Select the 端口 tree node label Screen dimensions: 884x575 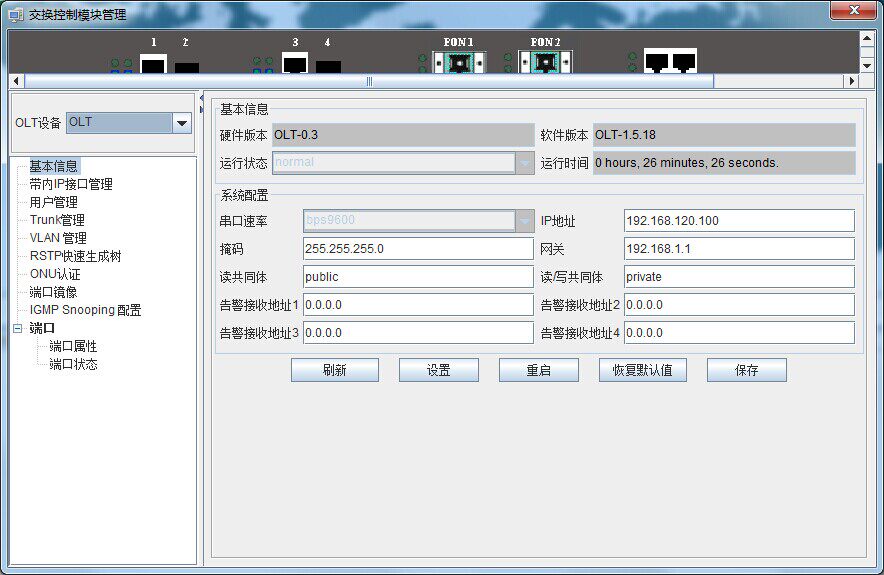[x=42, y=328]
